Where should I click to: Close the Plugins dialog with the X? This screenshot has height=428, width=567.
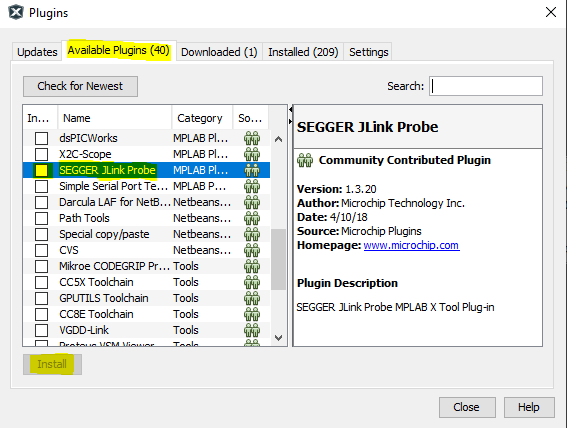point(551,12)
